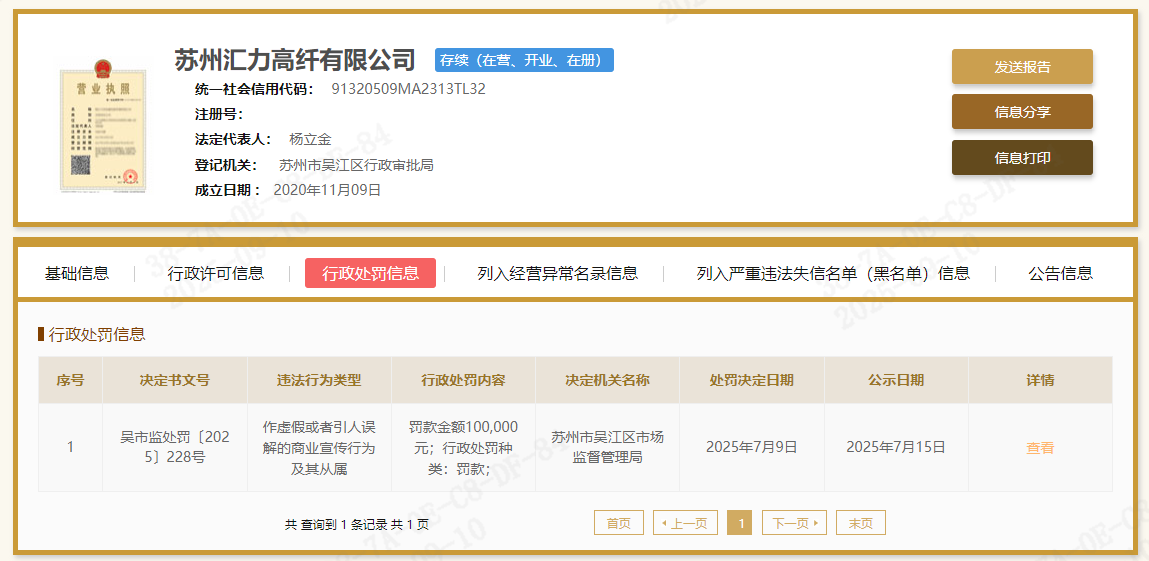Click the company name 苏州汇力高纤有限公司

[x=295, y=60]
